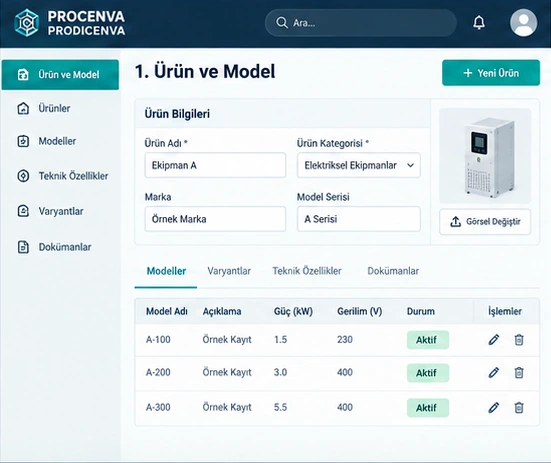Click the Modeller sidebar icon
551x463 pixels.
(x=23, y=141)
